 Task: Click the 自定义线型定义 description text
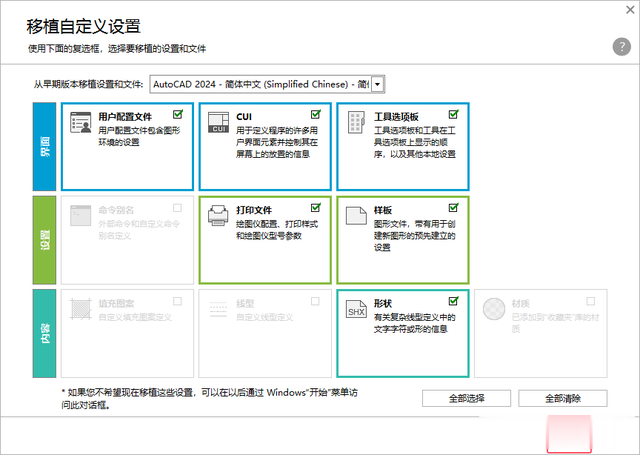coord(264,317)
